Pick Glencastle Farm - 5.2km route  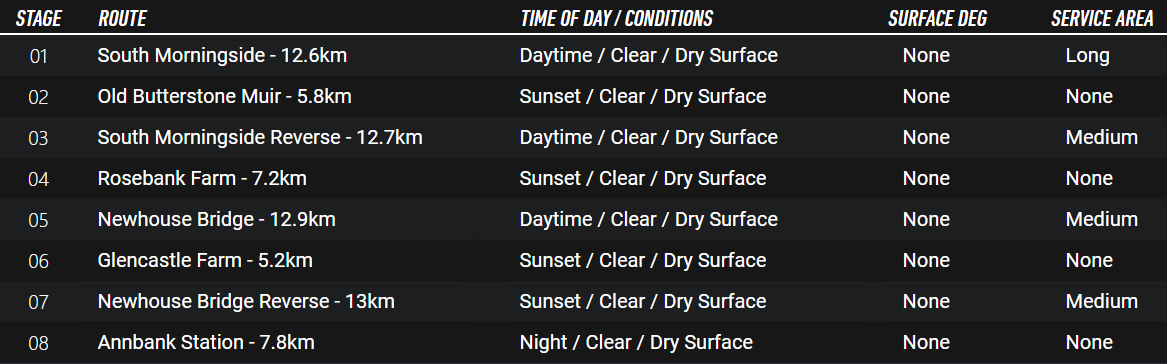(x=205, y=261)
